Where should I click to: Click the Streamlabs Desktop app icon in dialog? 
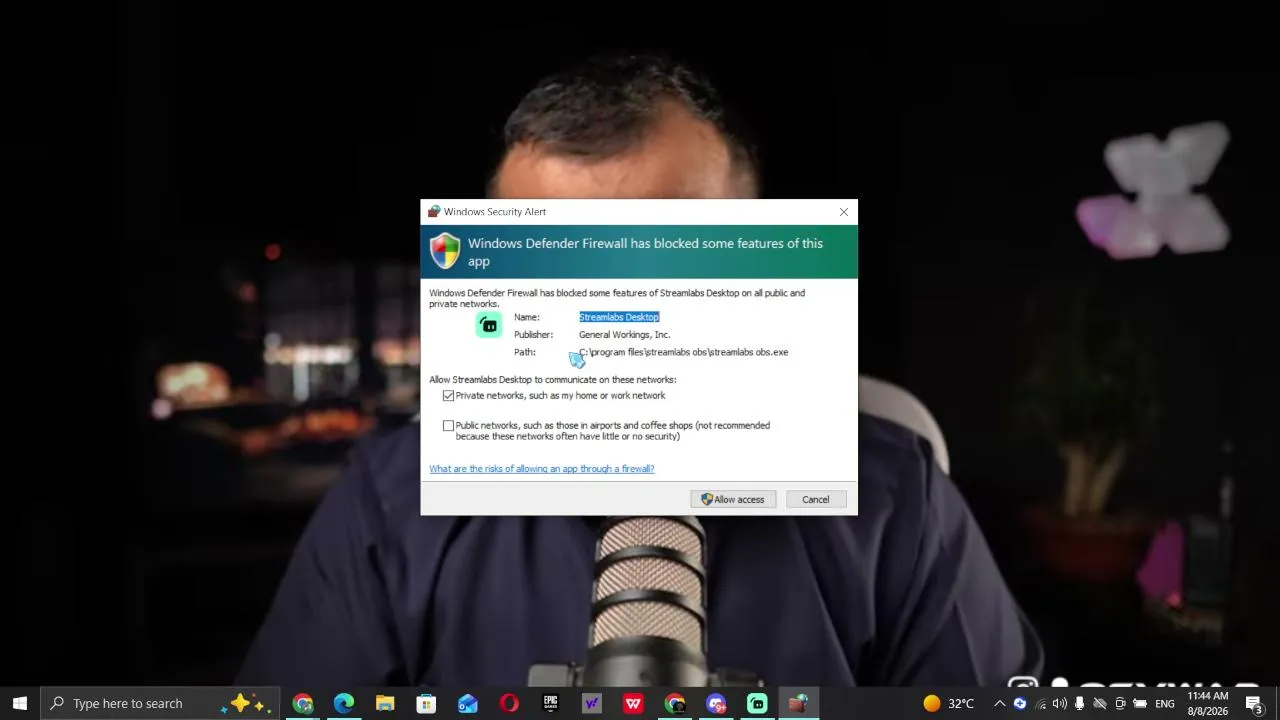[x=489, y=325]
